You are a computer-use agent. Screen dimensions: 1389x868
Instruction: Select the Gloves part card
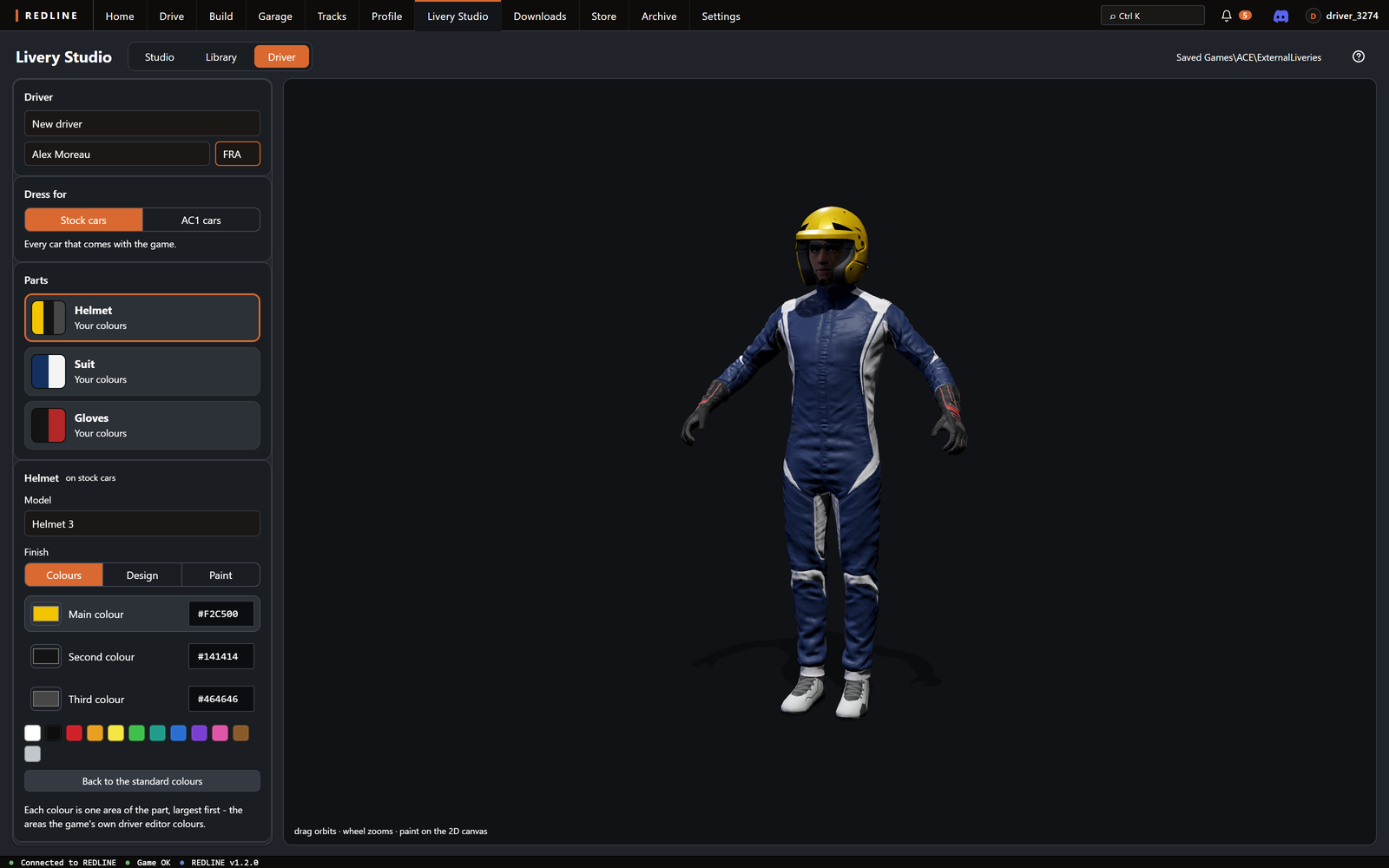tap(142, 425)
